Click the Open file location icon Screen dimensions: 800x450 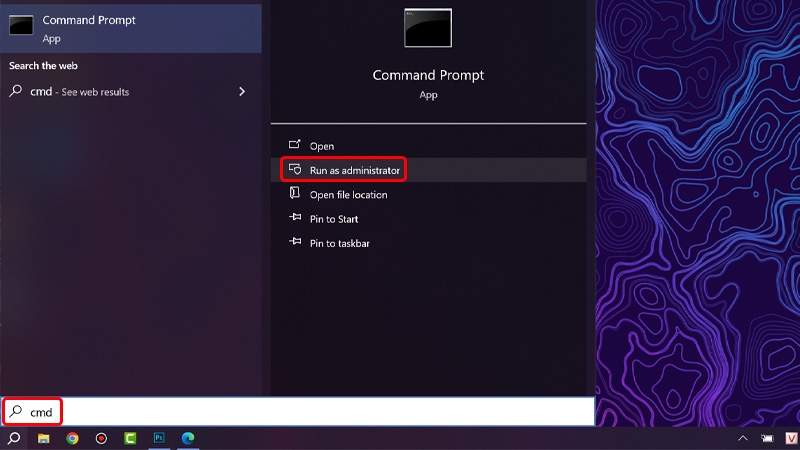[x=294, y=193]
